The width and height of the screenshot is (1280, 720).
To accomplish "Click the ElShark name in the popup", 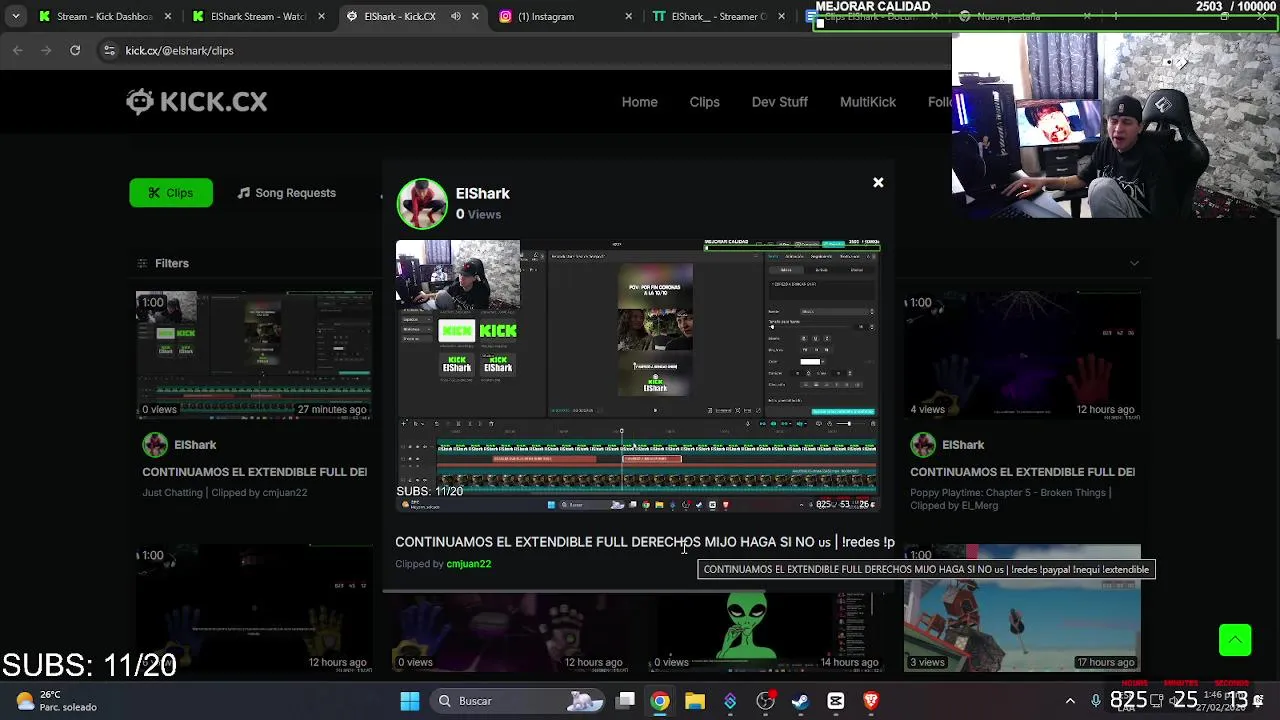I will click(482, 193).
